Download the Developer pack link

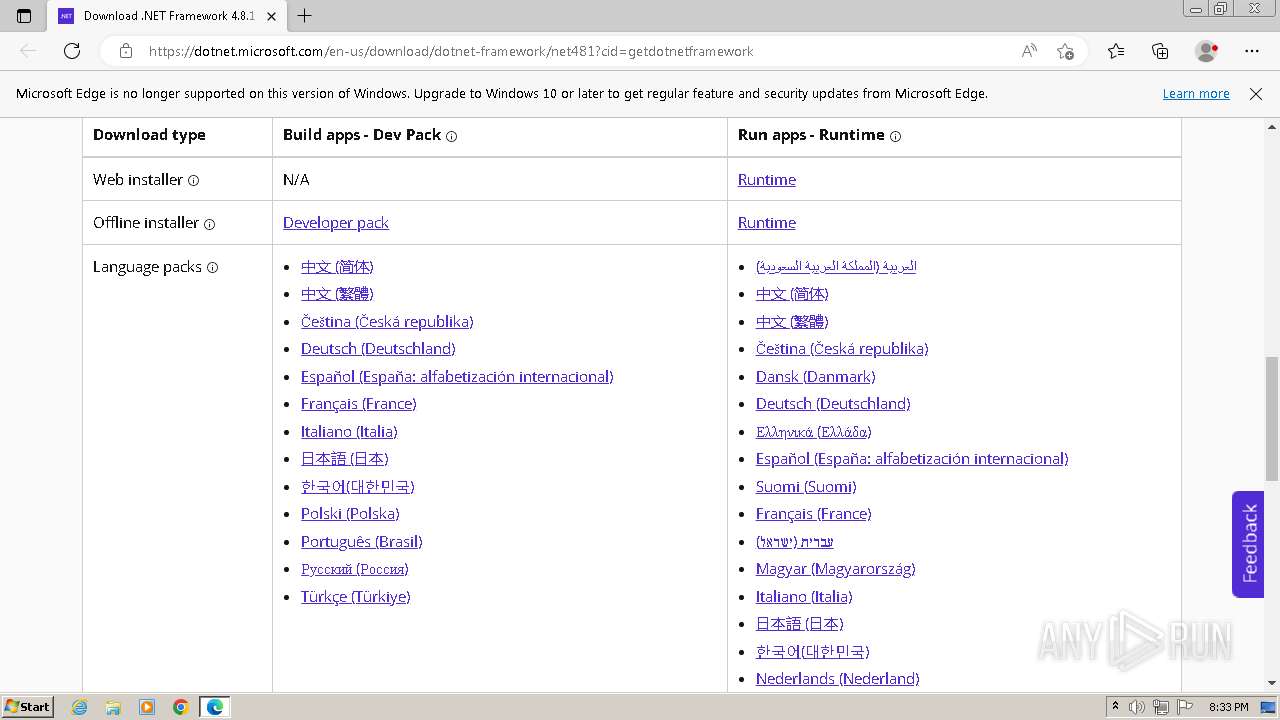point(336,223)
